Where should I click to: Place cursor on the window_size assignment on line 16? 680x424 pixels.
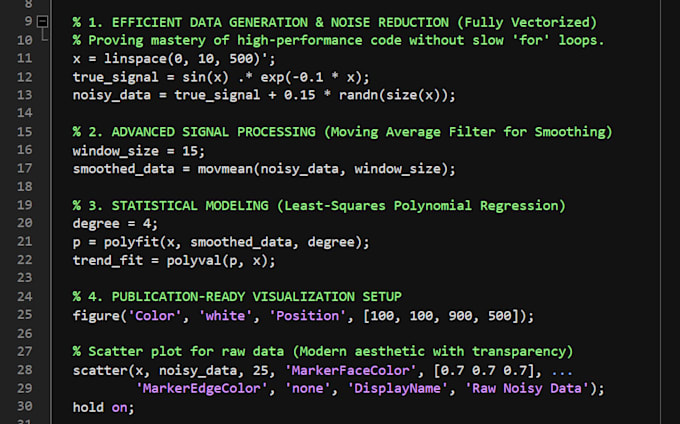115,151
